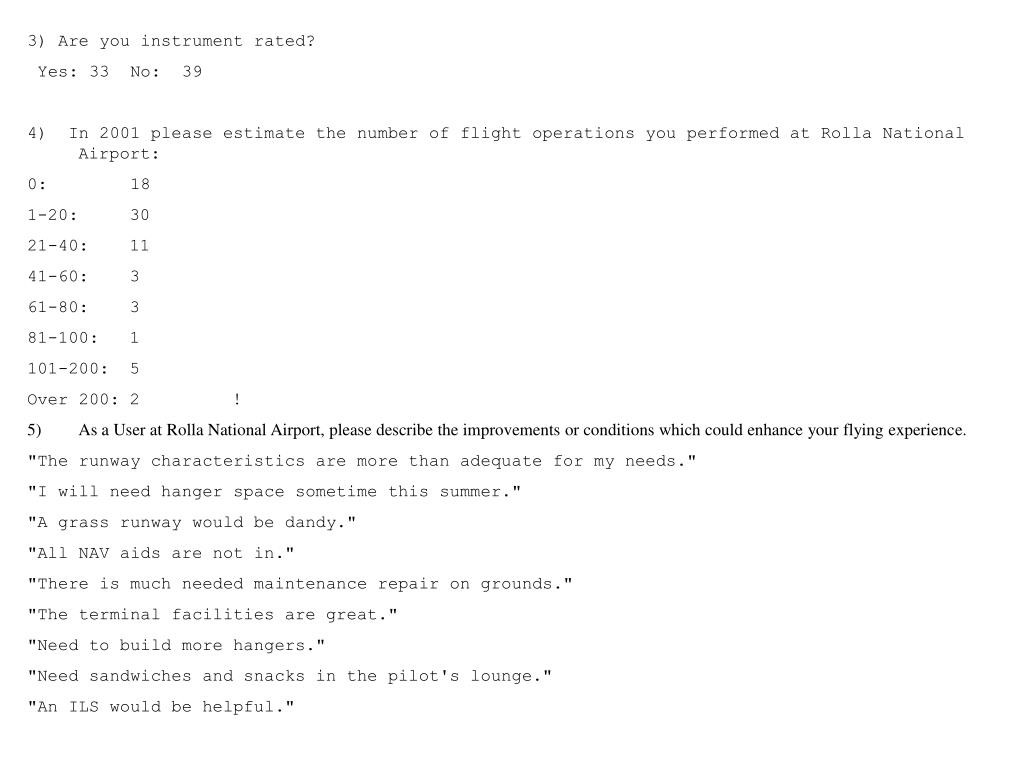Click question 5 about Rolla National Airport improvements
Image resolution: width=1024 pixels, height=768 pixels.
496,430
